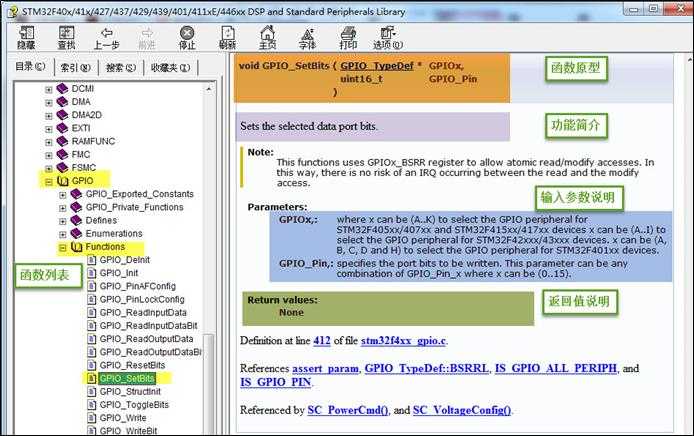Expand the DCMI tree node
The width and height of the screenshot is (694, 436).
48,90
